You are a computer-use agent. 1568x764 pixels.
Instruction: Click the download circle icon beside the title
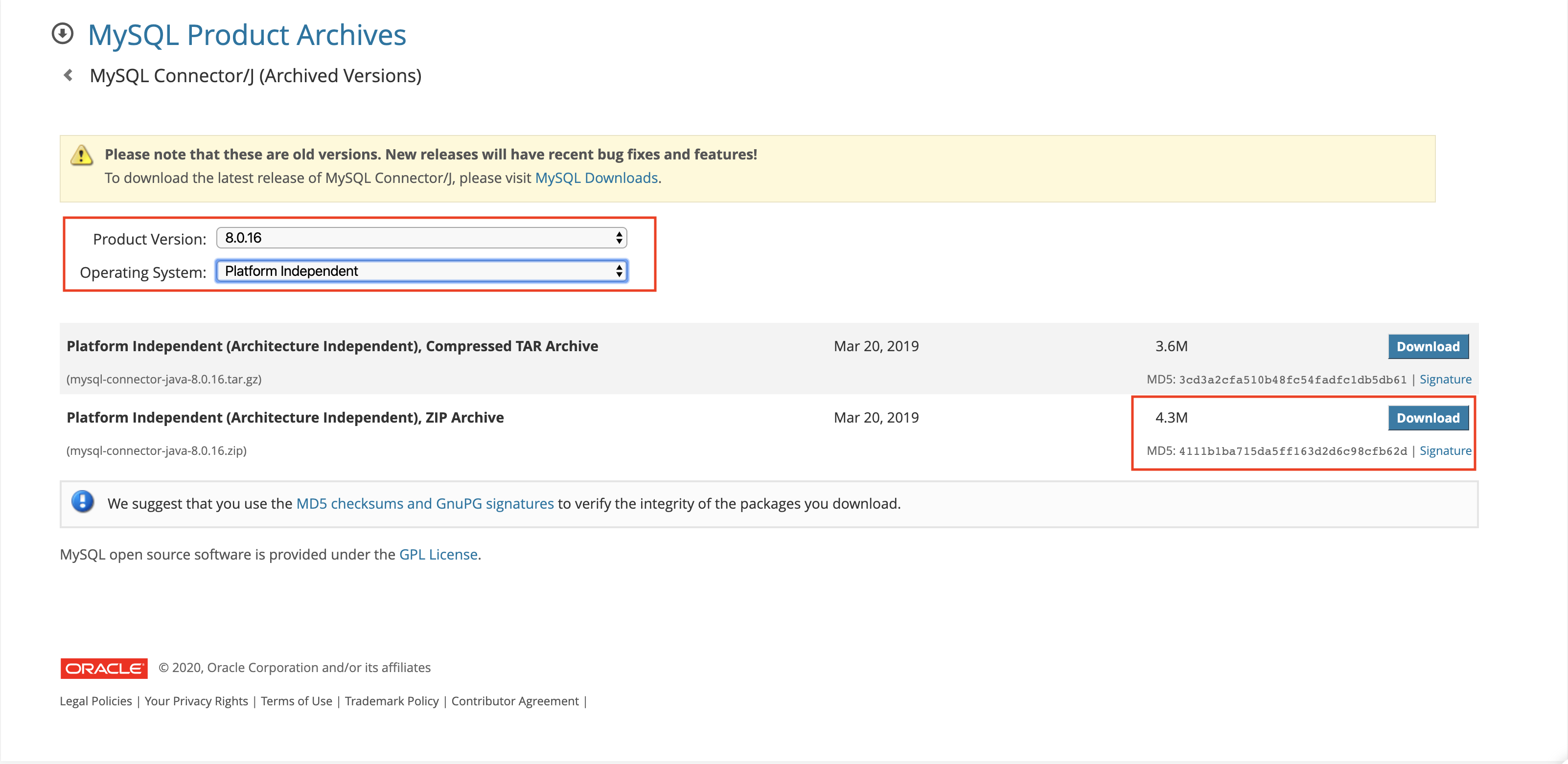[x=62, y=34]
